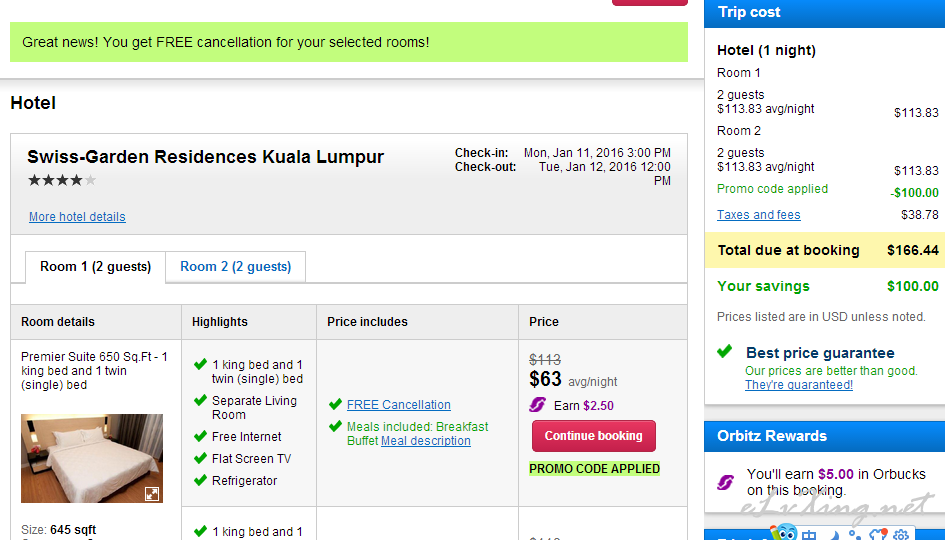This screenshot has width=945, height=540.
Task: Open the input method settings gear icon
Action: 901,535
